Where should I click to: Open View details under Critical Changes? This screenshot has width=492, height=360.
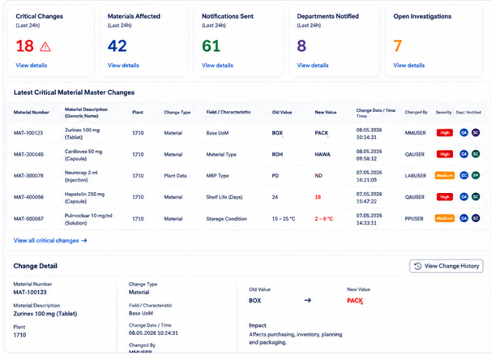click(x=31, y=65)
